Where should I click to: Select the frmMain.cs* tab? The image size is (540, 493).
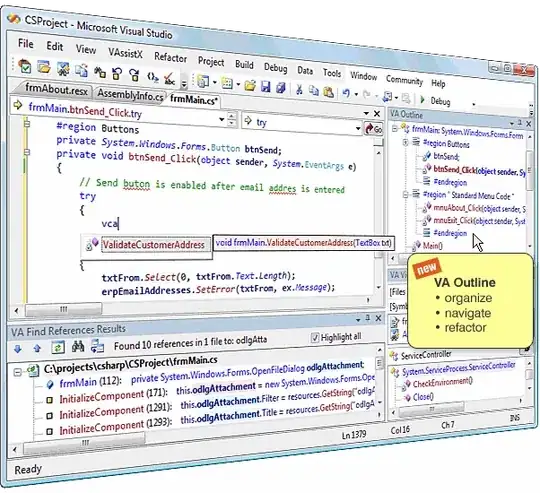(194, 100)
